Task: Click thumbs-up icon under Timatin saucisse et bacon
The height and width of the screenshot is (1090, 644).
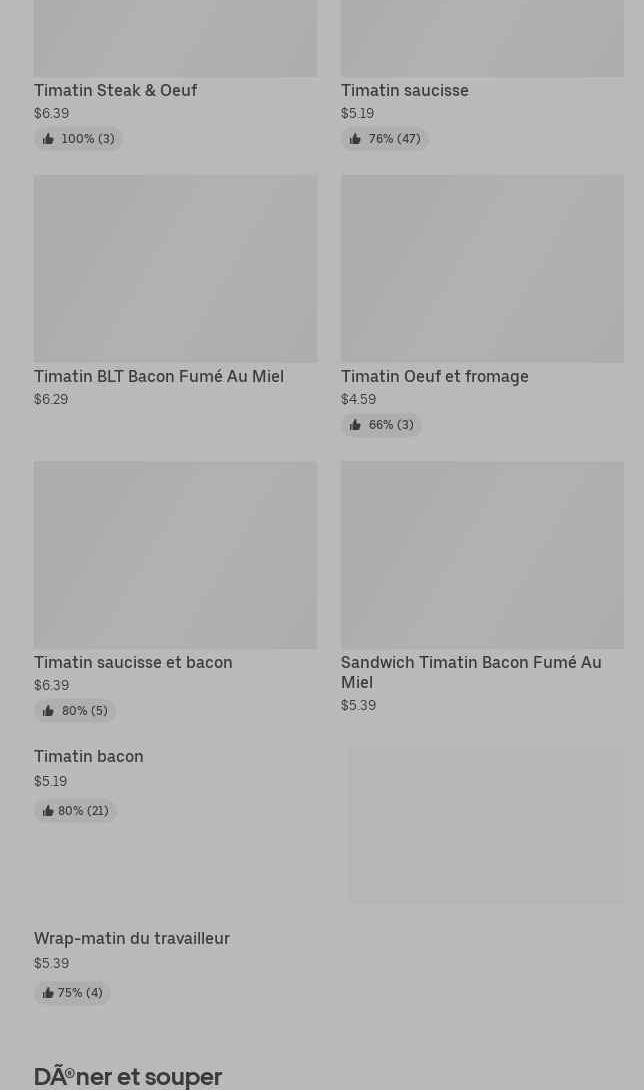Action: coord(48,711)
